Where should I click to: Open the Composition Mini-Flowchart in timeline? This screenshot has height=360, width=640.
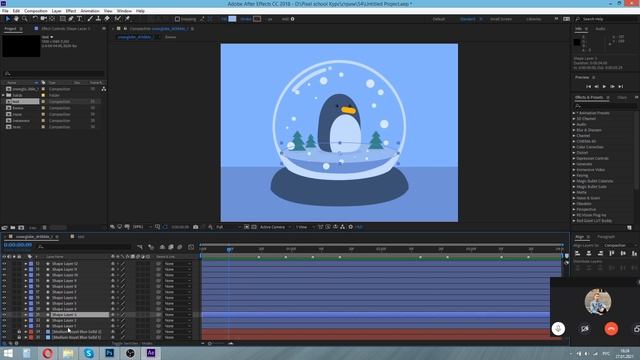(140, 247)
